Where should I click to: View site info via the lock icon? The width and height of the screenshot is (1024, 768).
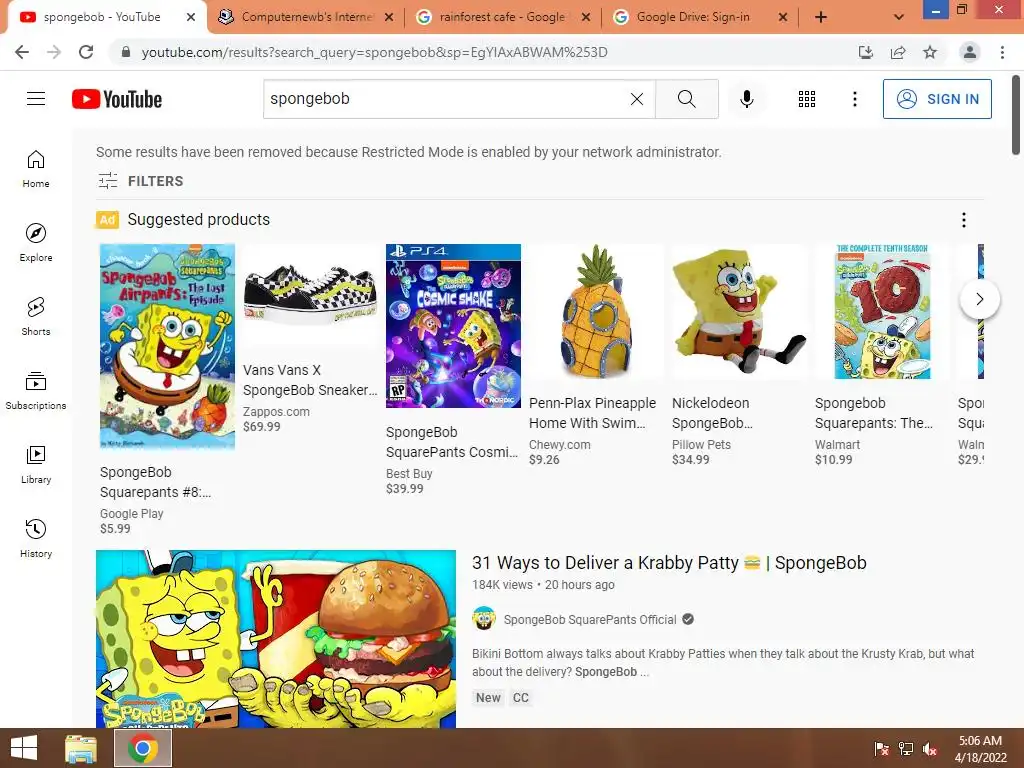(126, 52)
